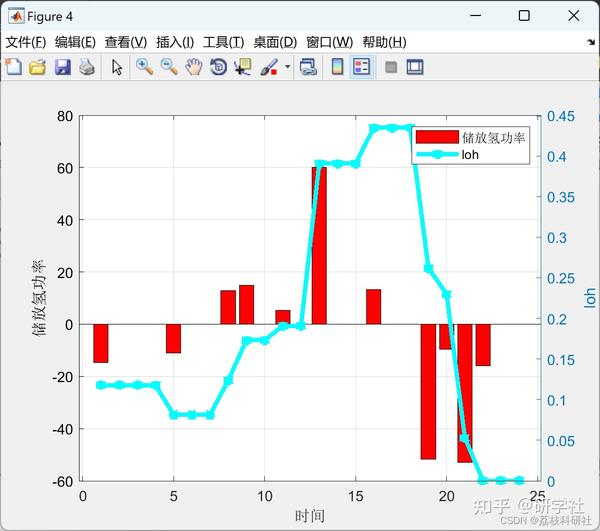Click the 0.25 right axis tick label
The height and width of the screenshot is (531, 600).
coord(561,278)
